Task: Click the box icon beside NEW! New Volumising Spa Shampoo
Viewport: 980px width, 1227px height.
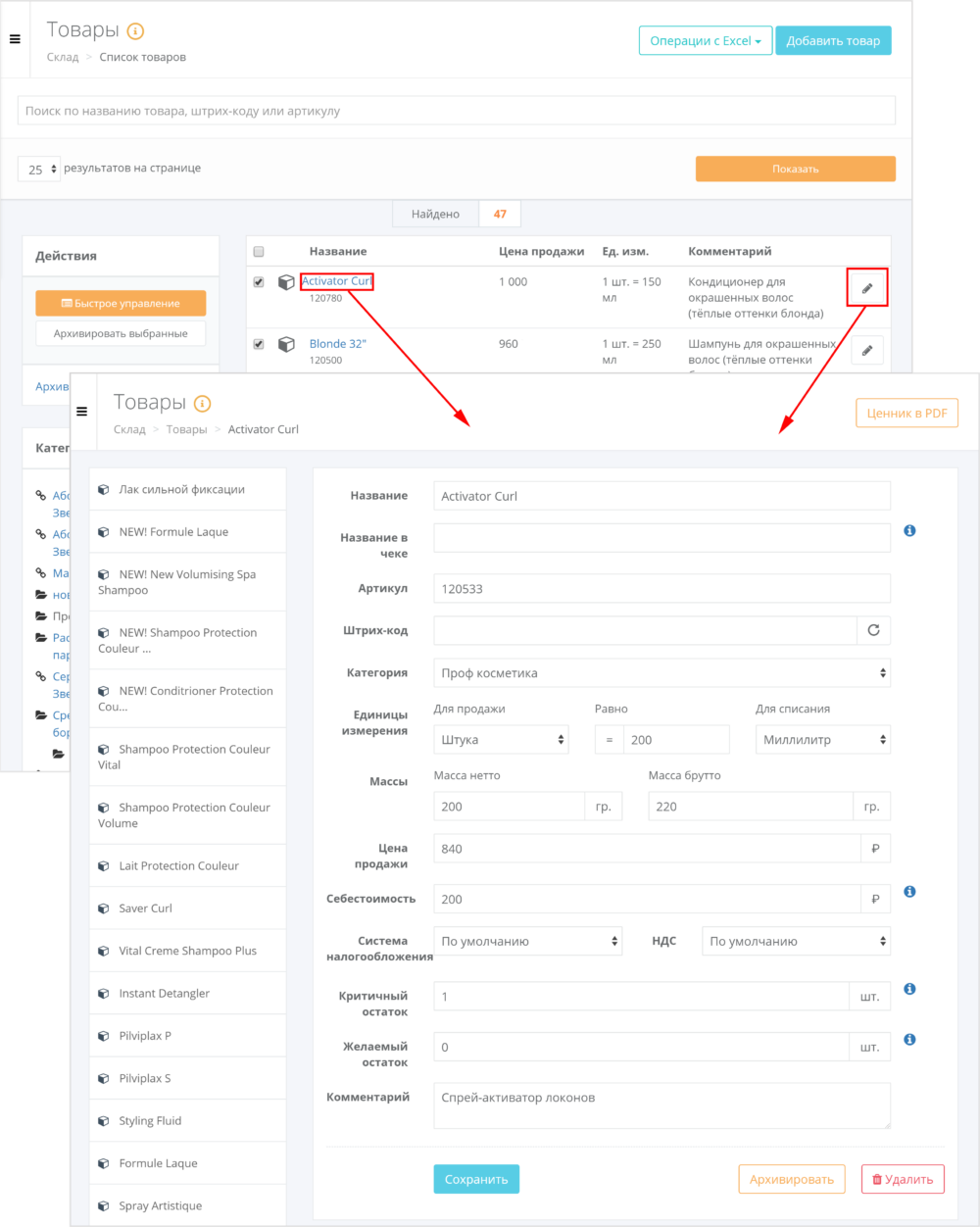Action: pyautogui.click(x=104, y=575)
